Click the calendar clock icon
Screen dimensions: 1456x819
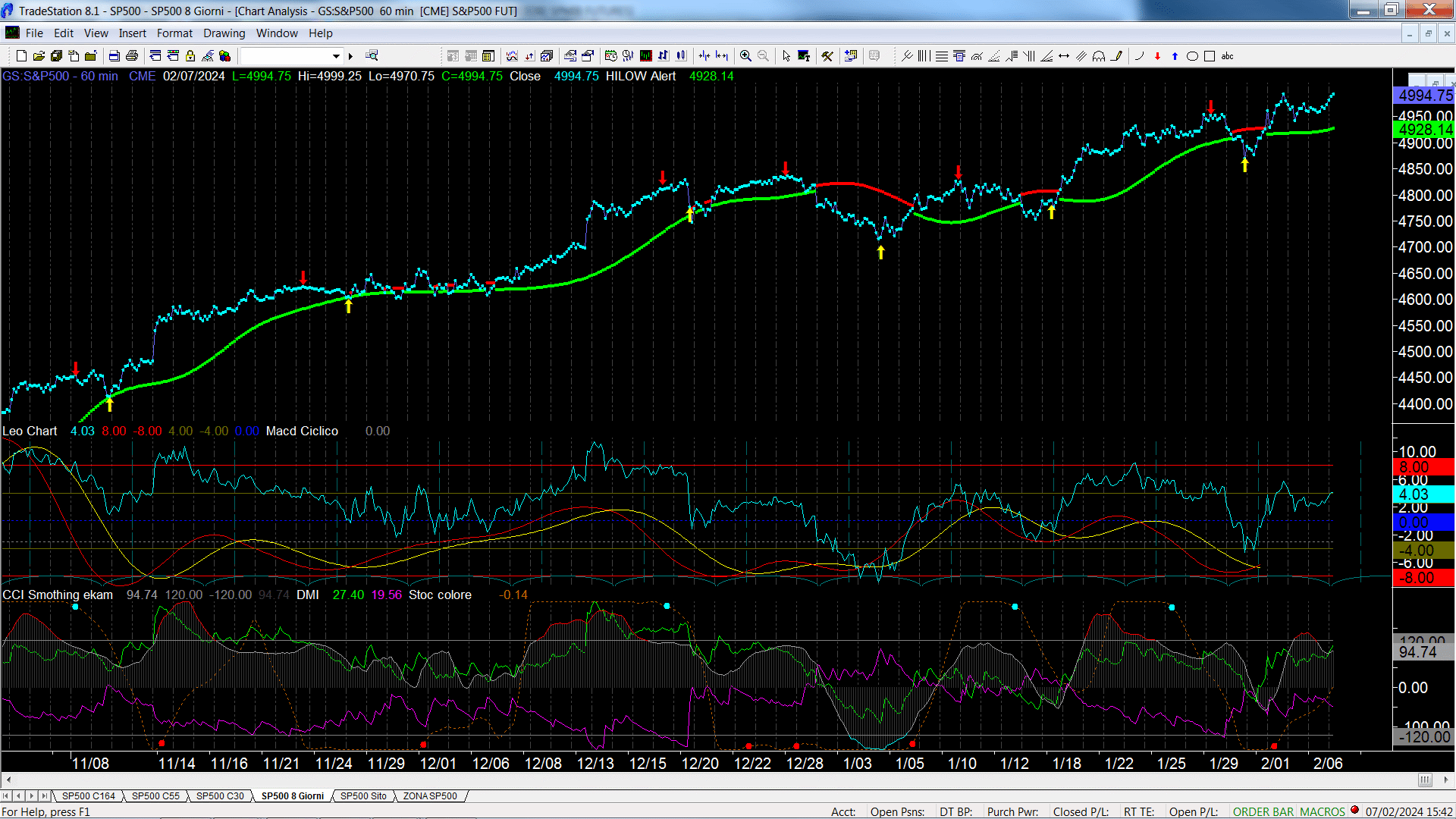(611, 56)
